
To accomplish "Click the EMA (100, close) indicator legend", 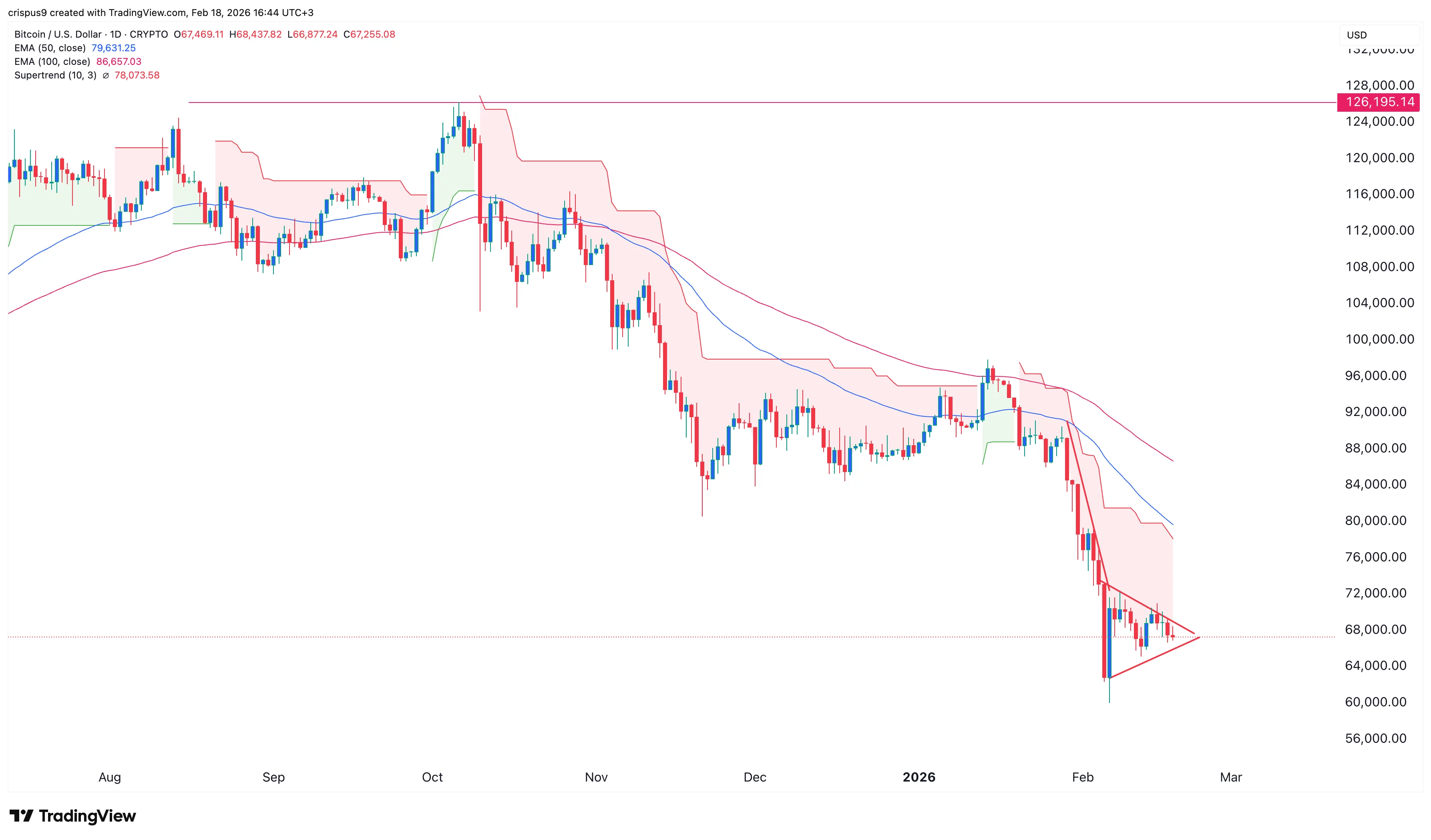I will (x=52, y=62).
